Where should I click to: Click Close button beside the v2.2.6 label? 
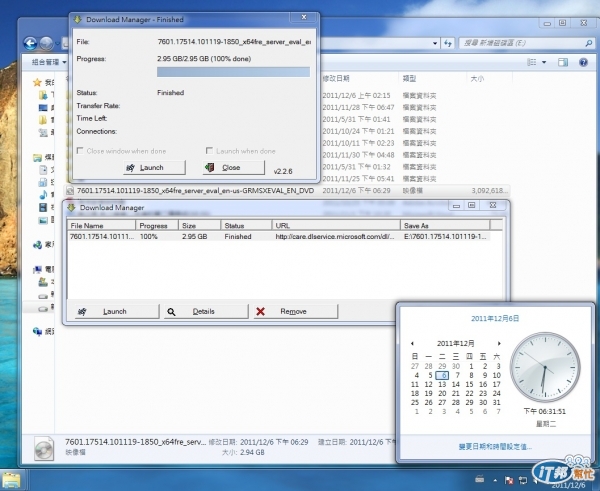233,168
